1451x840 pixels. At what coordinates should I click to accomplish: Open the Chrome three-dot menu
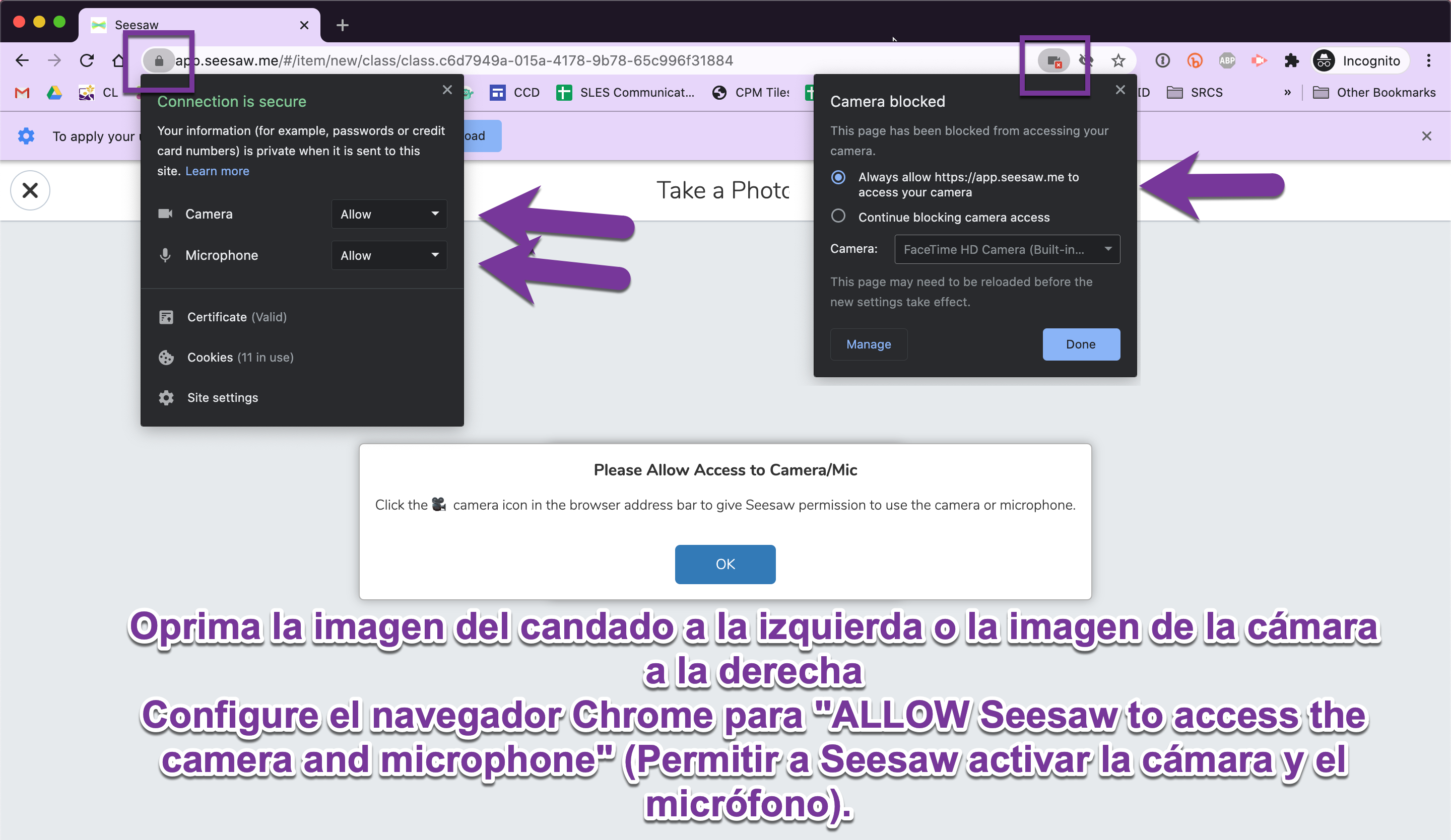click(1428, 60)
